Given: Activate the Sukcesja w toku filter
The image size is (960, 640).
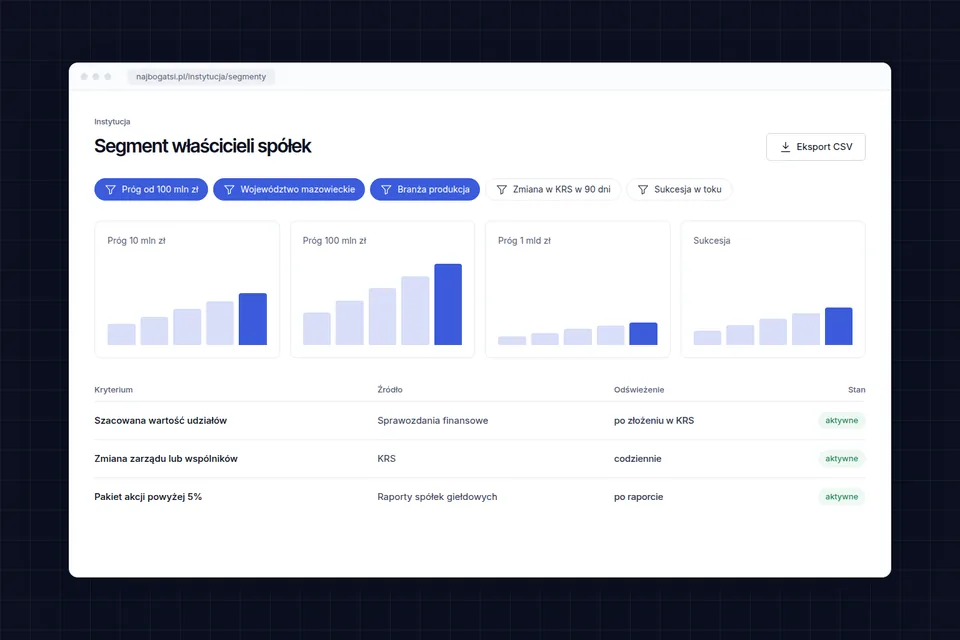Looking at the screenshot, I should [680, 189].
